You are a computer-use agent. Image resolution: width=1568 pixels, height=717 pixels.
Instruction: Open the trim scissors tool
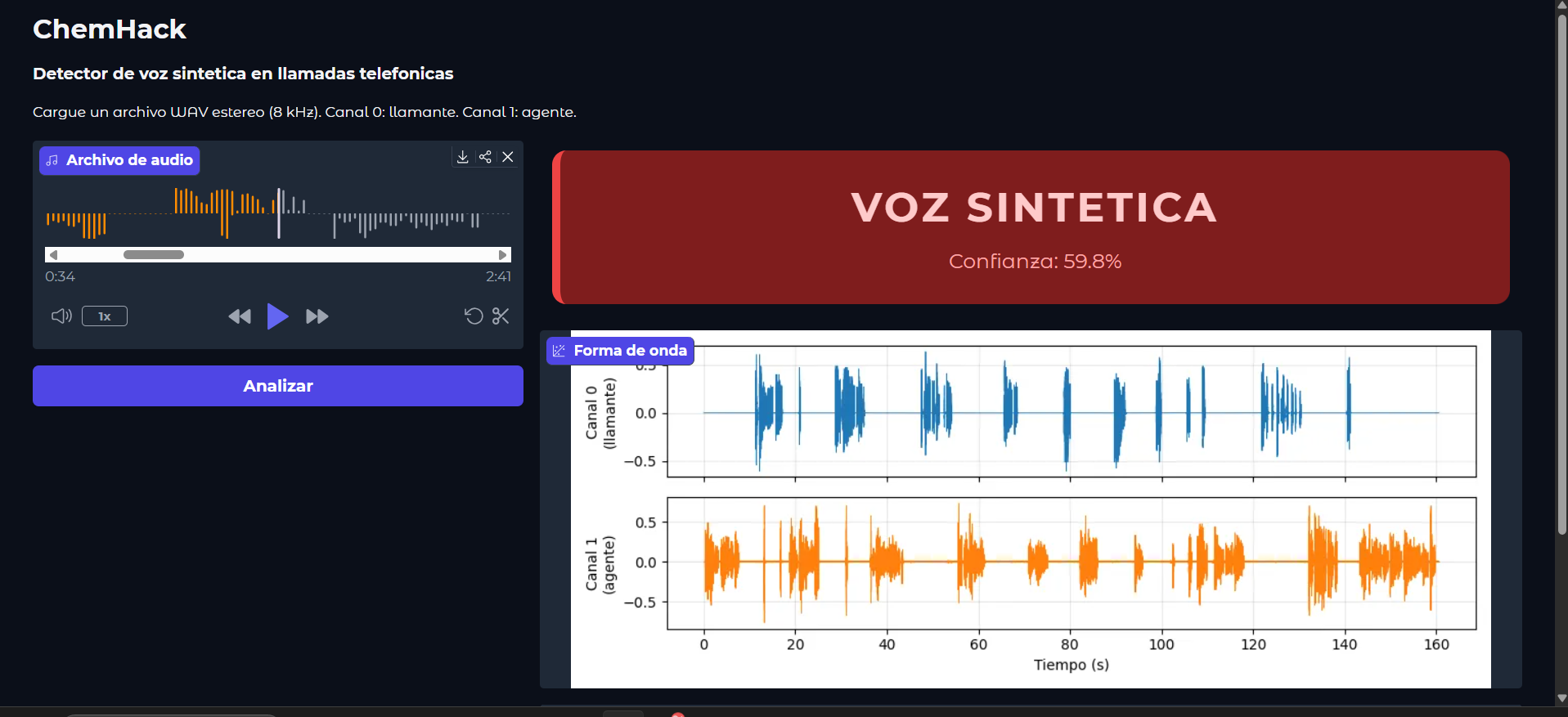coord(501,316)
